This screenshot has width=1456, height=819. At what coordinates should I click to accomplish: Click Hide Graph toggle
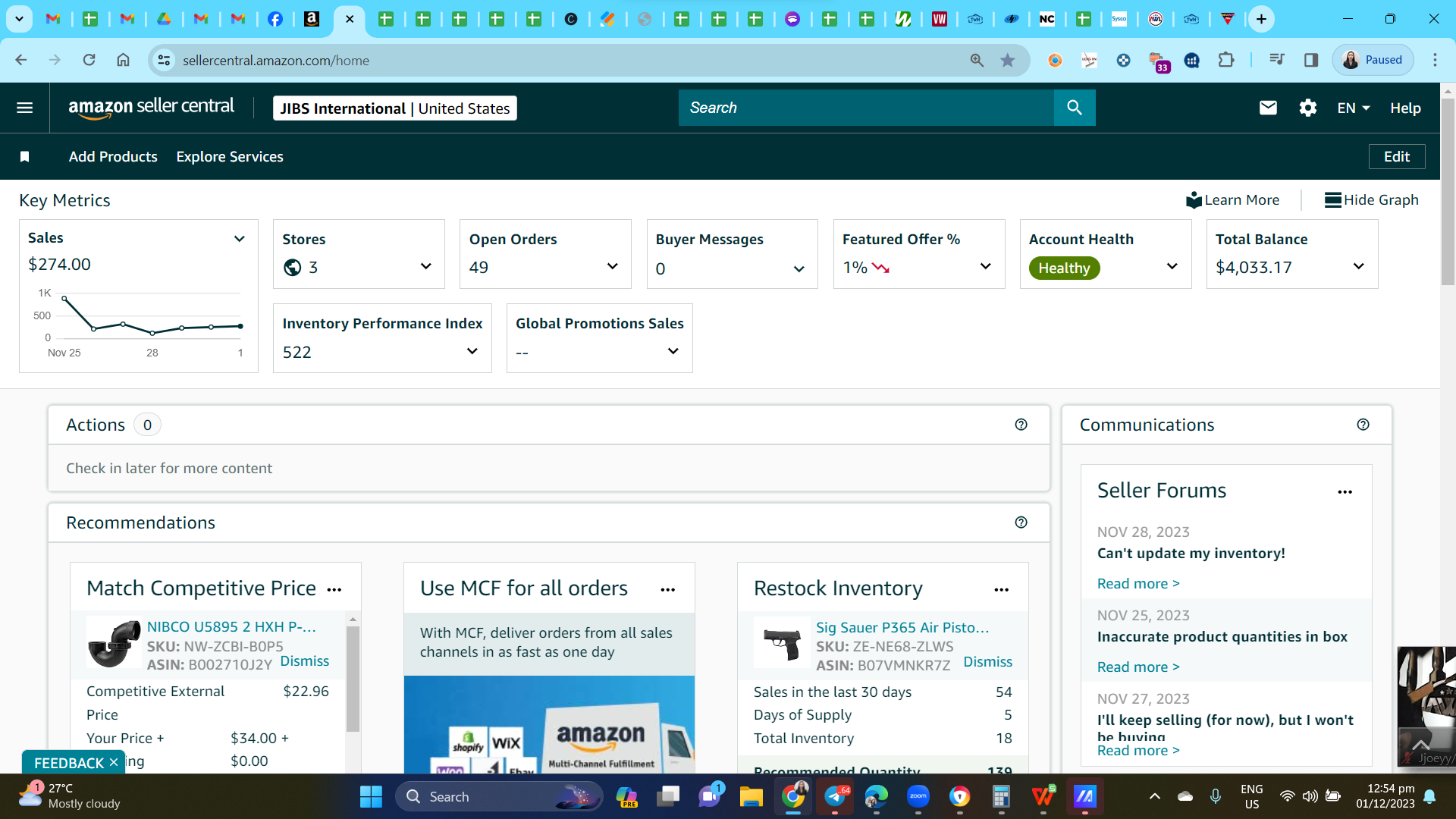(x=1371, y=200)
